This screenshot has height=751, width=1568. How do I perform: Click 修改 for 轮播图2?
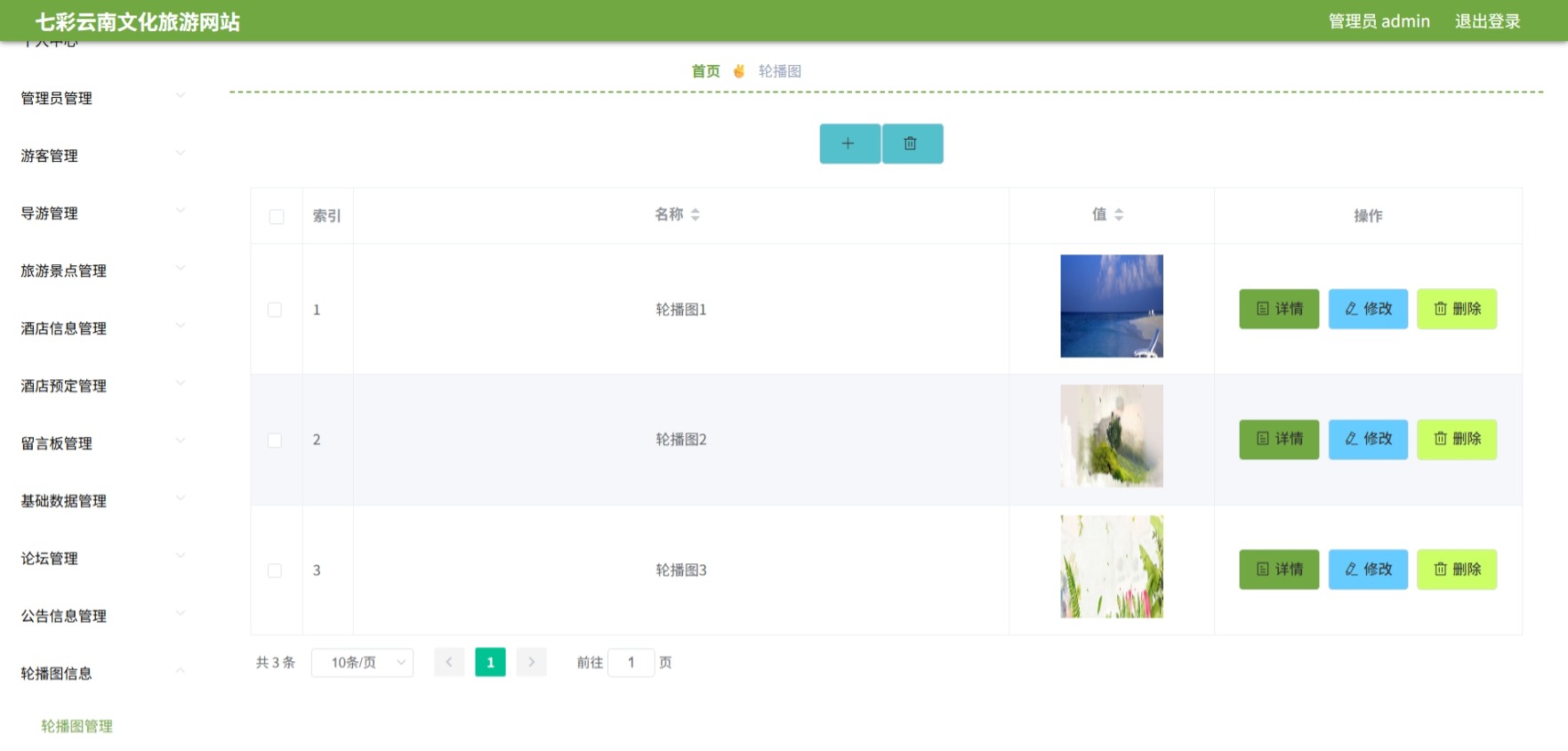pyautogui.click(x=1368, y=439)
